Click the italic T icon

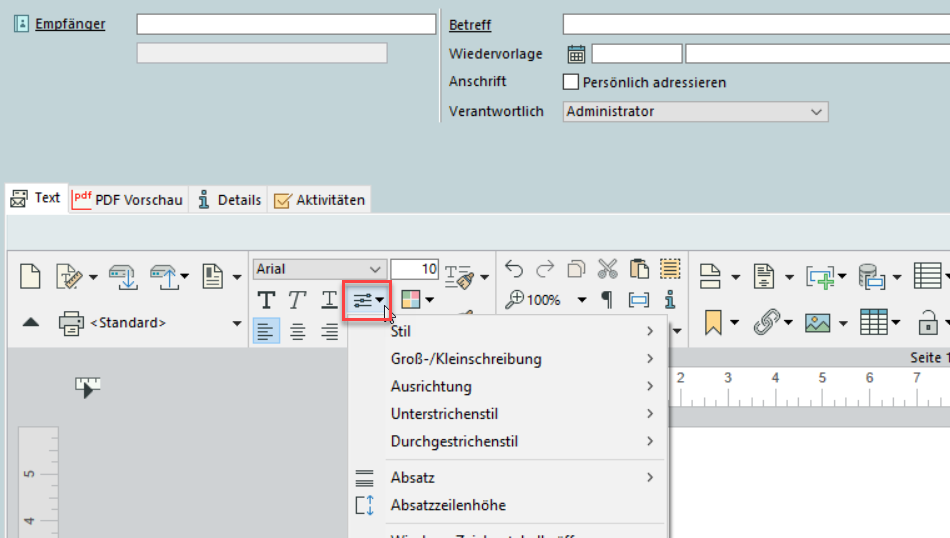pos(297,300)
